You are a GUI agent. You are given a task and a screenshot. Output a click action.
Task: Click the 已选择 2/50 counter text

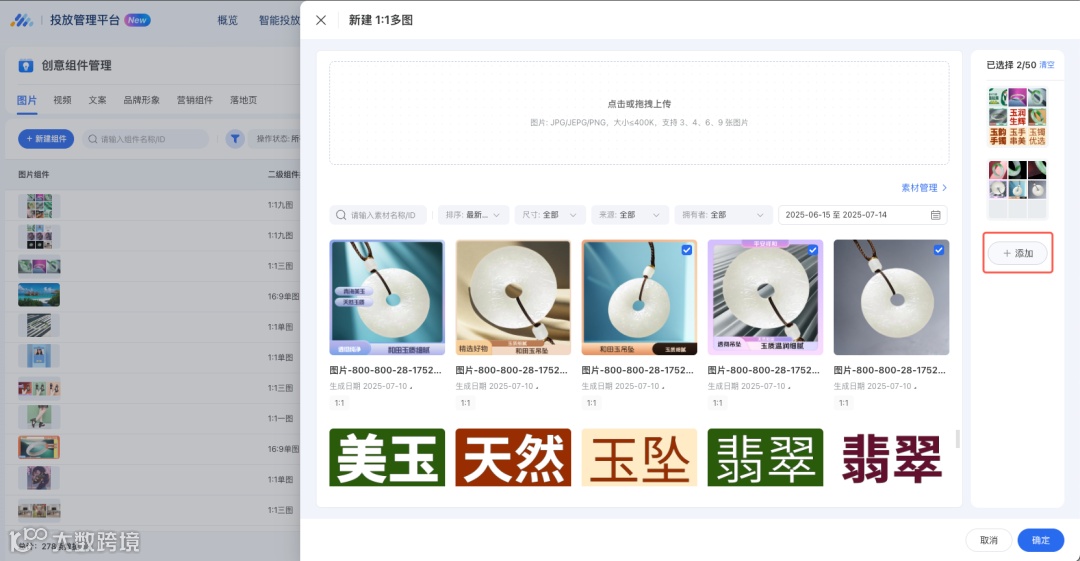click(x=1011, y=65)
